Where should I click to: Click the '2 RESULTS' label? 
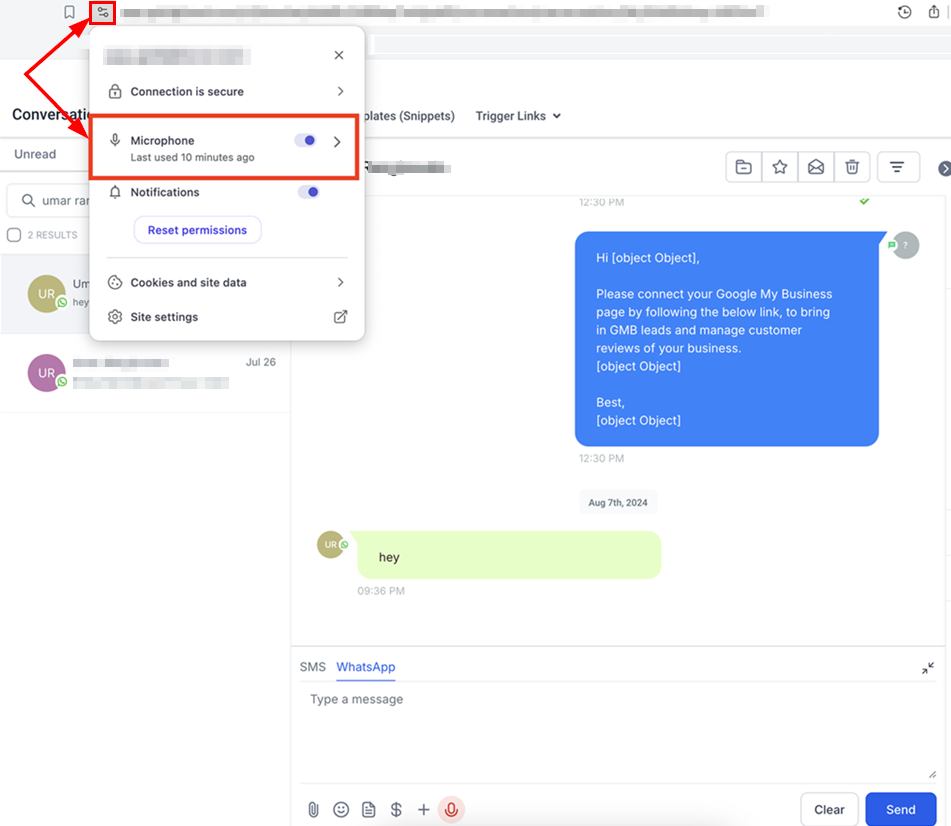pyautogui.click(x=52, y=235)
